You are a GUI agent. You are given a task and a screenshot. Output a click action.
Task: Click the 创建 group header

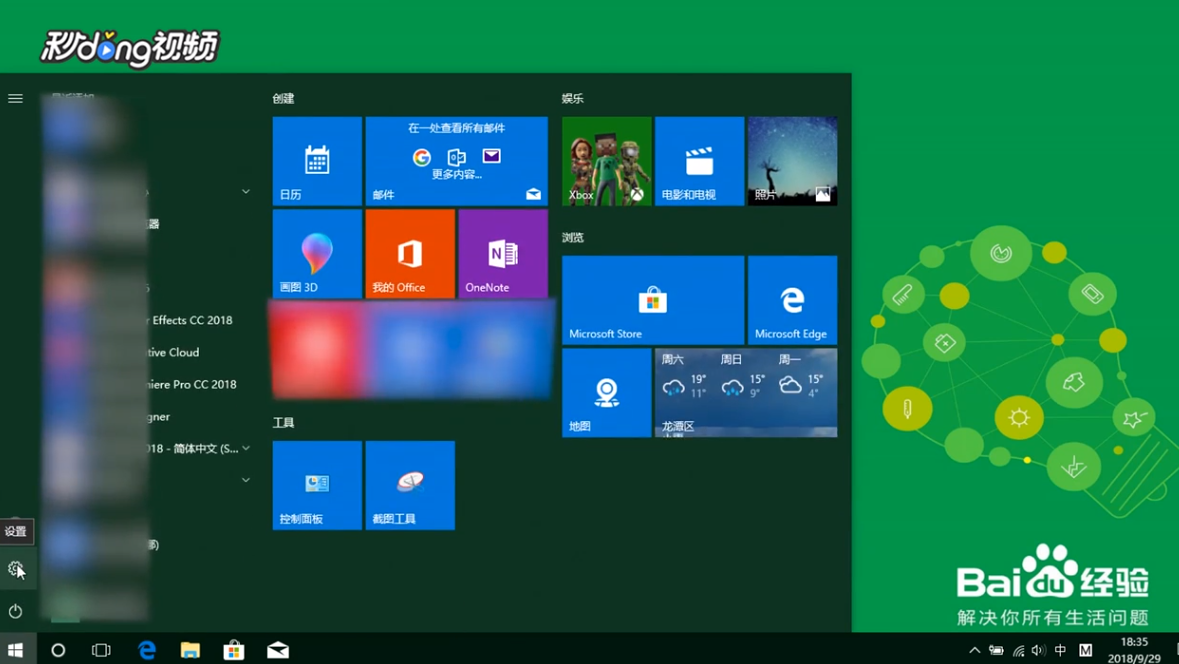coord(283,99)
